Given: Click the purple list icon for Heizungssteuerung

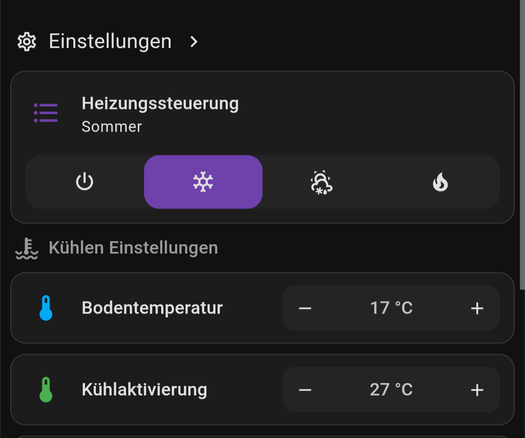Looking at the screenshot, I should pos(46,113).
